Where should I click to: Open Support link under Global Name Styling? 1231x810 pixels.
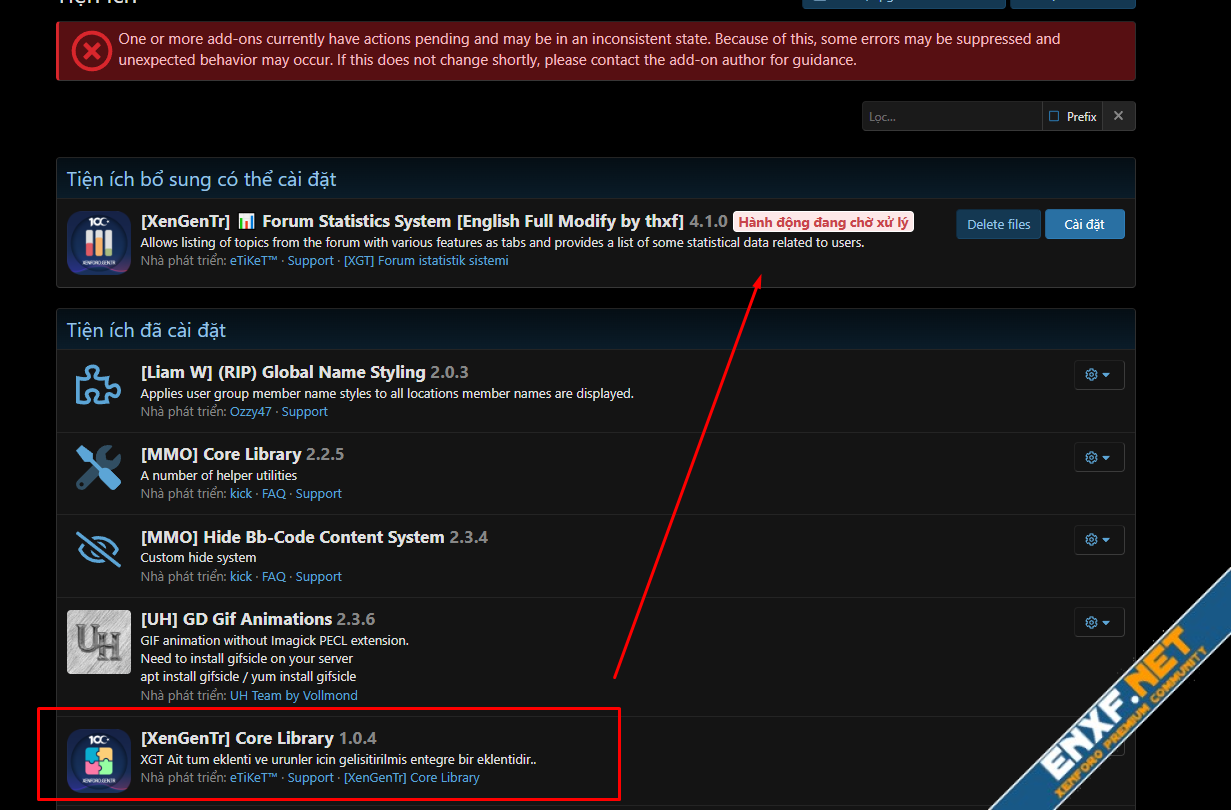(305, 412)
